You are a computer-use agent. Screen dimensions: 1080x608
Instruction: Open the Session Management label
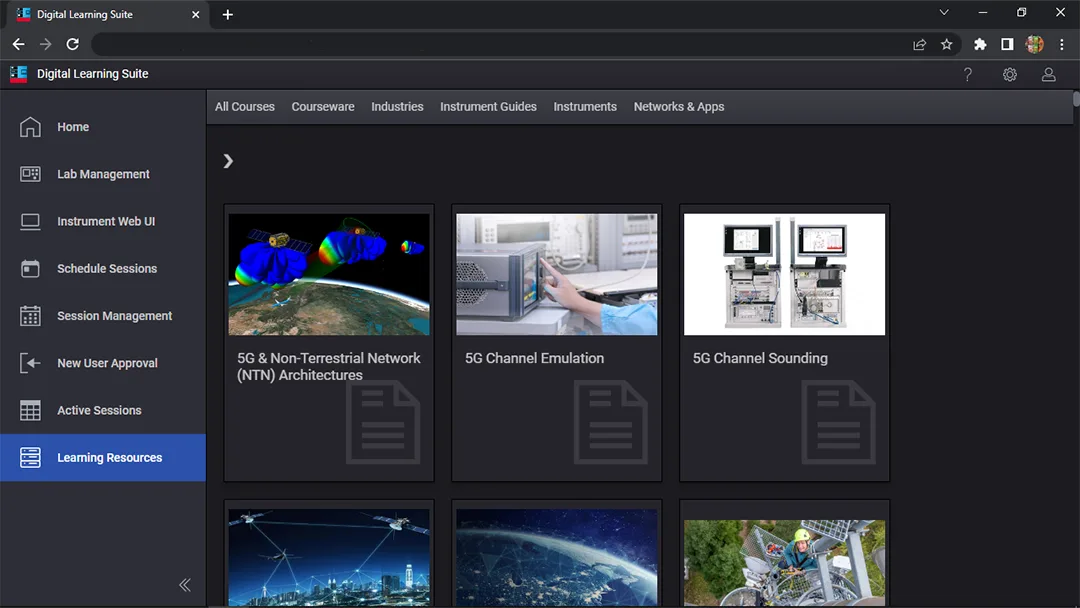(x=114, y=316)
